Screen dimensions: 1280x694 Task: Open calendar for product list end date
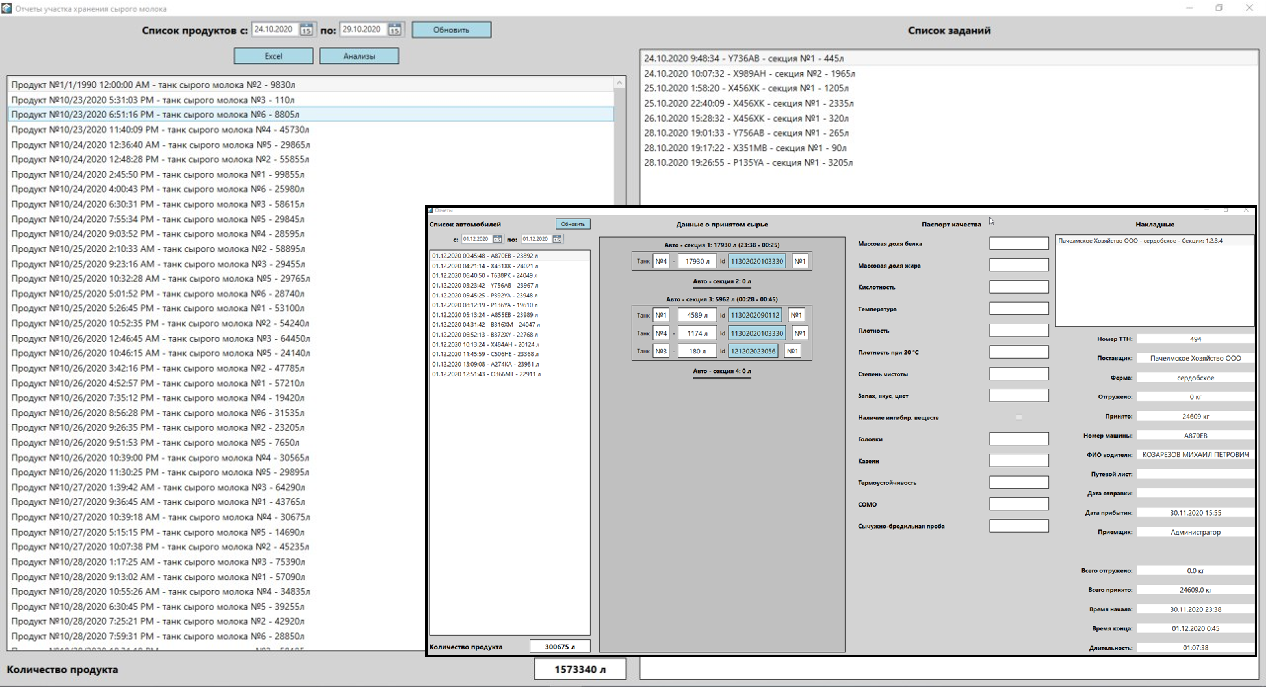[x=395, y=29]
